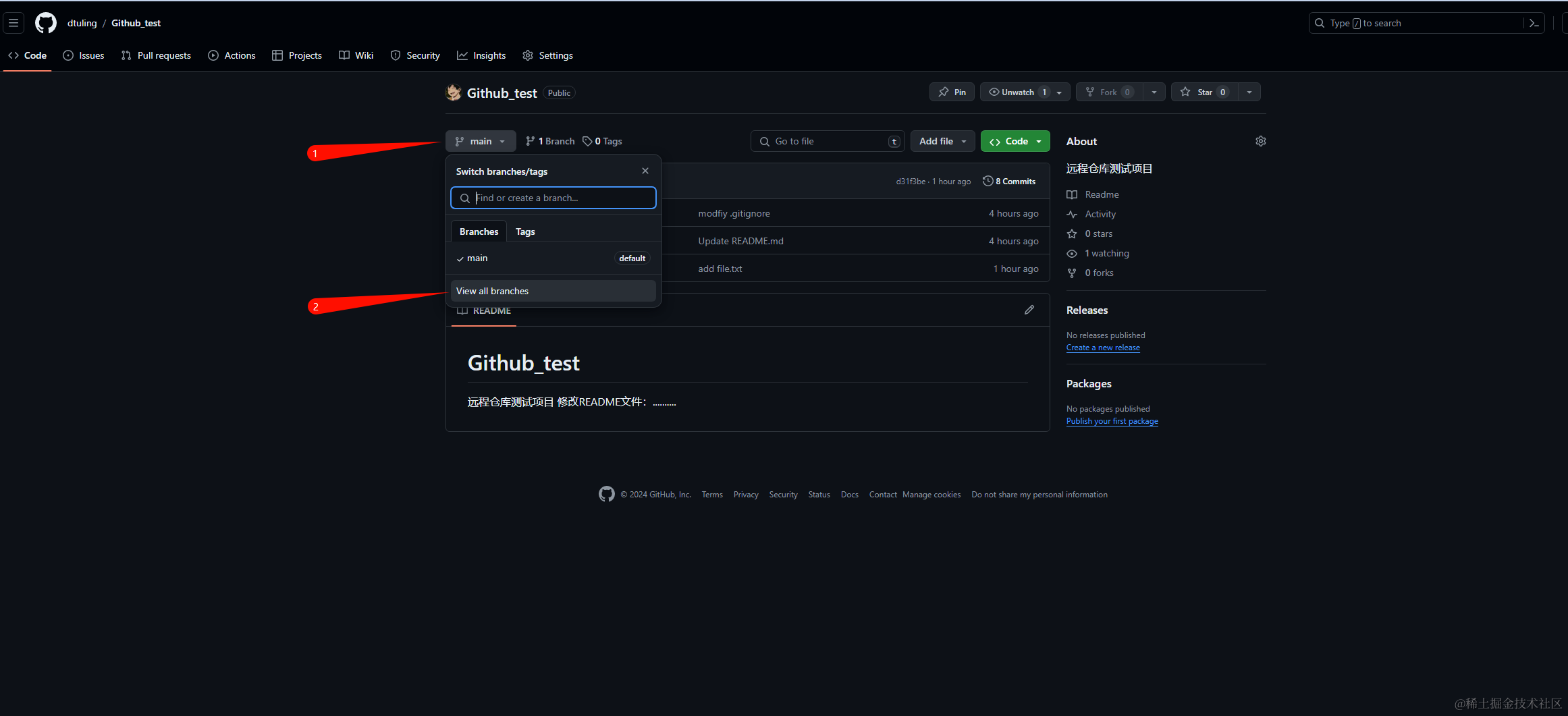Image resolution: width=1568 pixels, height=716 pixels.
Task: Select the main branch entry
Action: coord(553,258)
